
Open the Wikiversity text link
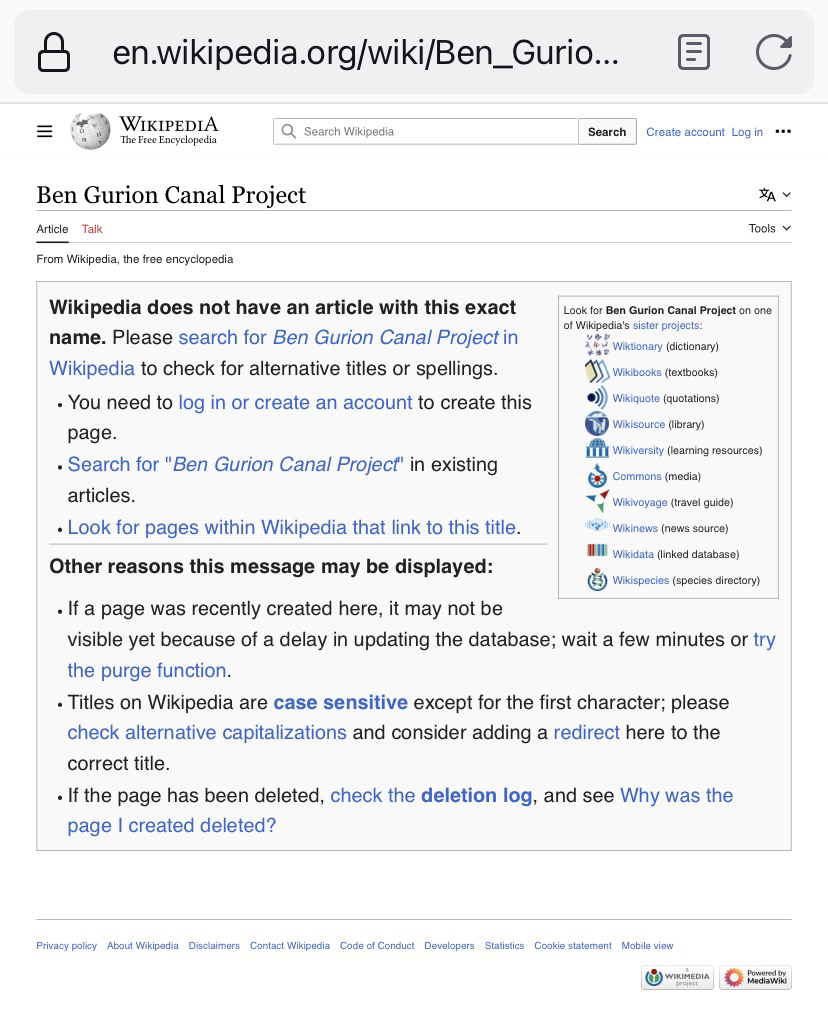638,450
